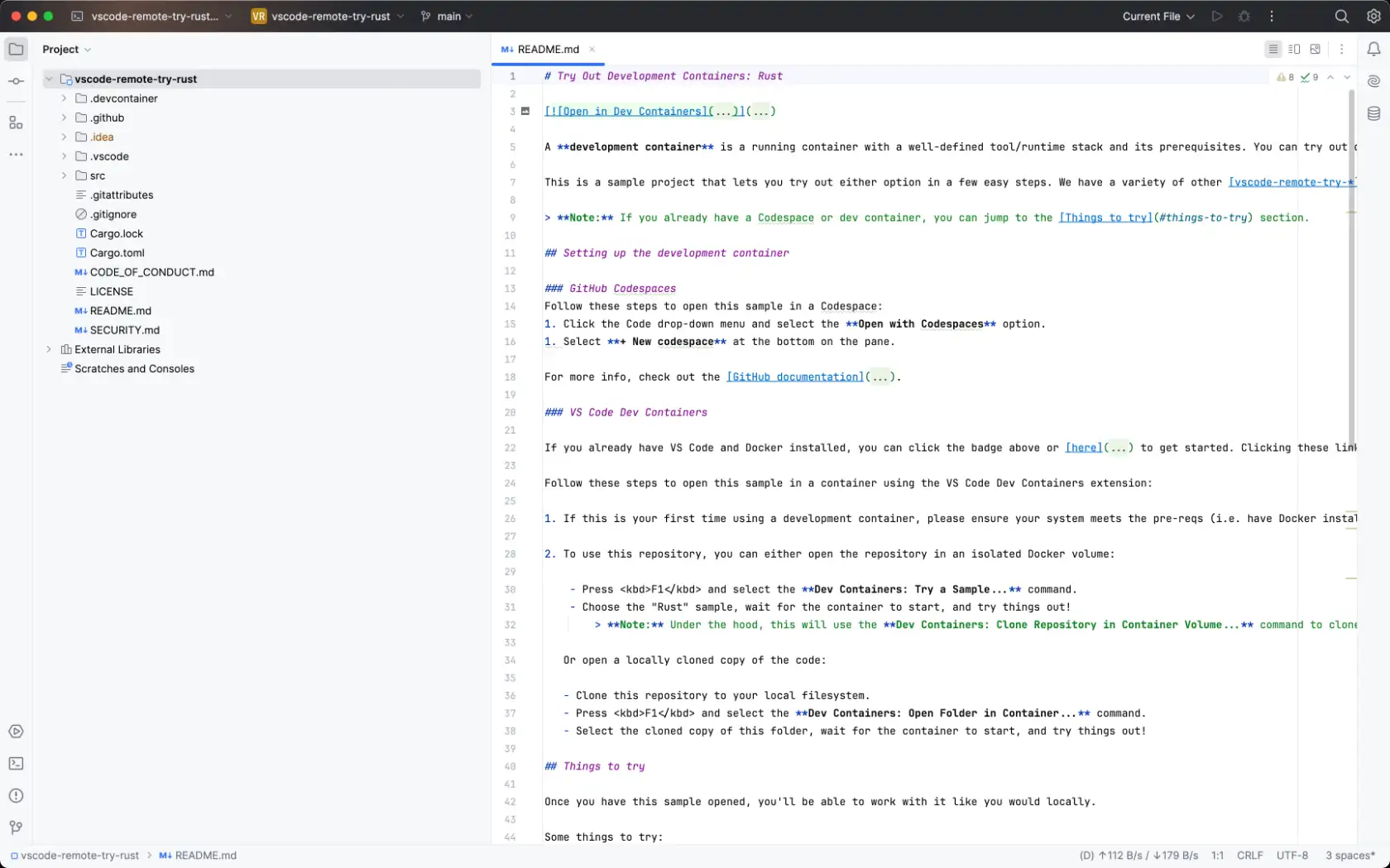Toggle editor-only view for README.md
Image resolution: width=1390 pixels, height=868 pixels.
1273,49
